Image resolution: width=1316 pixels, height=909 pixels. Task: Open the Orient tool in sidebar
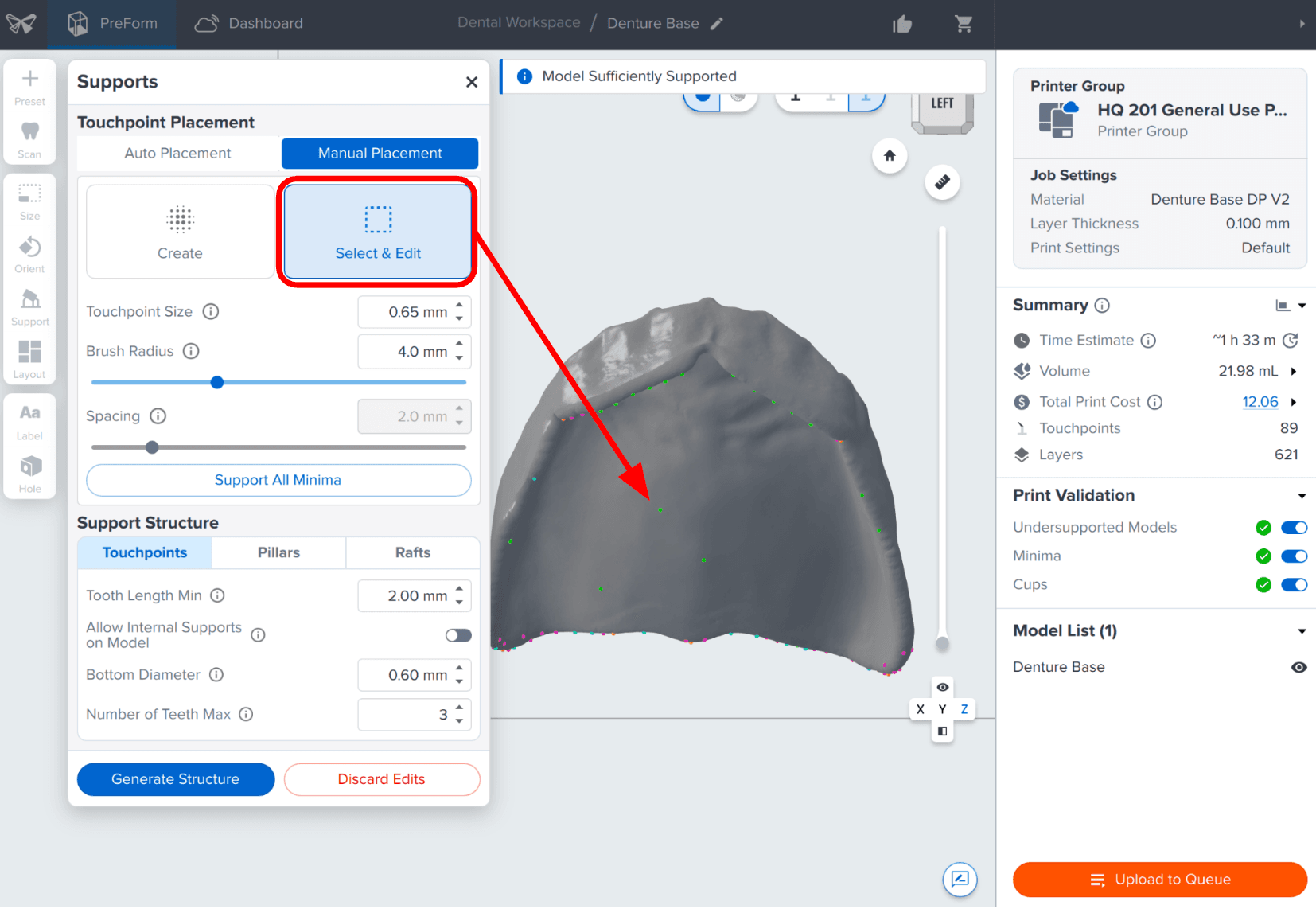coord(29,254)
